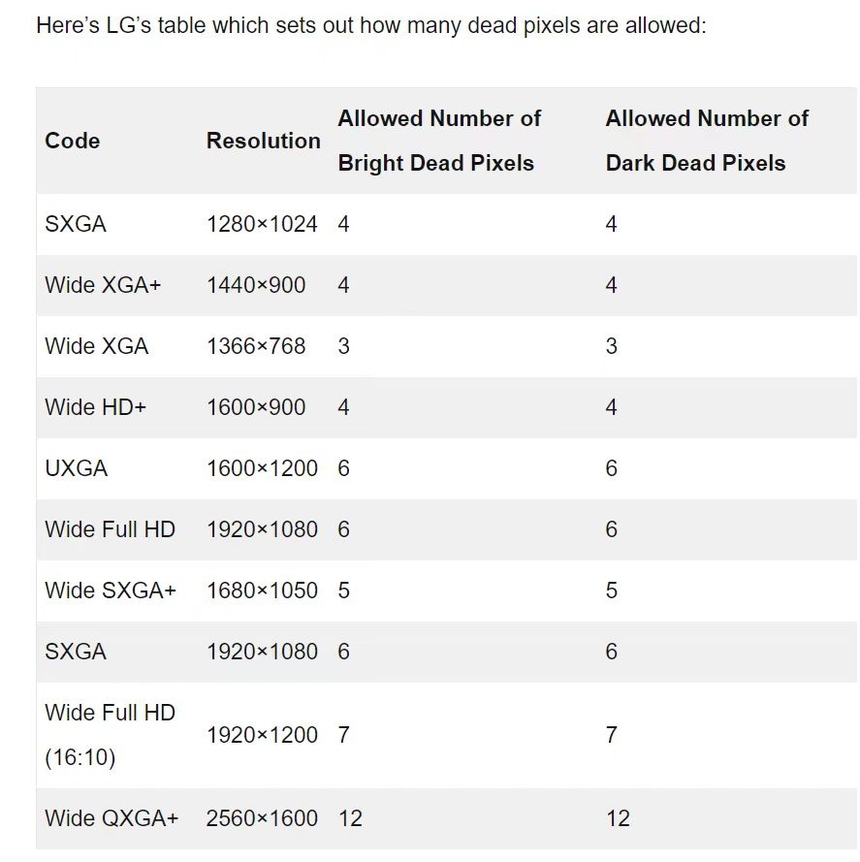Click the 1600×1200 resolution cell
The image size is (860, 862).
point(262,468)
